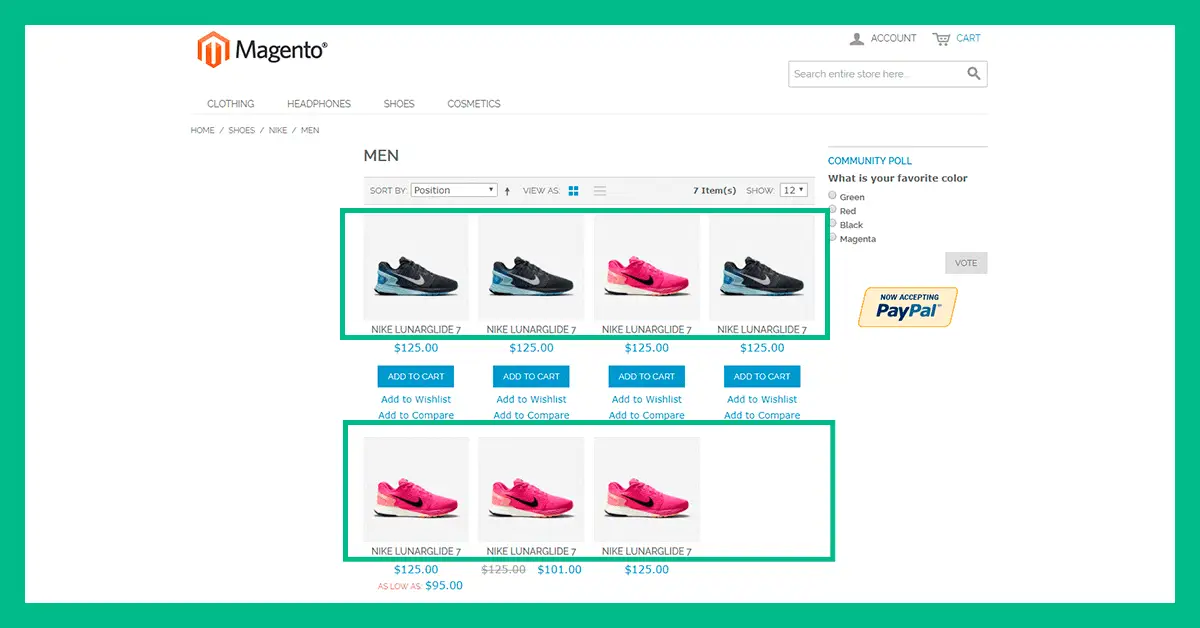Click the Vote button
The image size is (1200, 628).
click(966, 263)
